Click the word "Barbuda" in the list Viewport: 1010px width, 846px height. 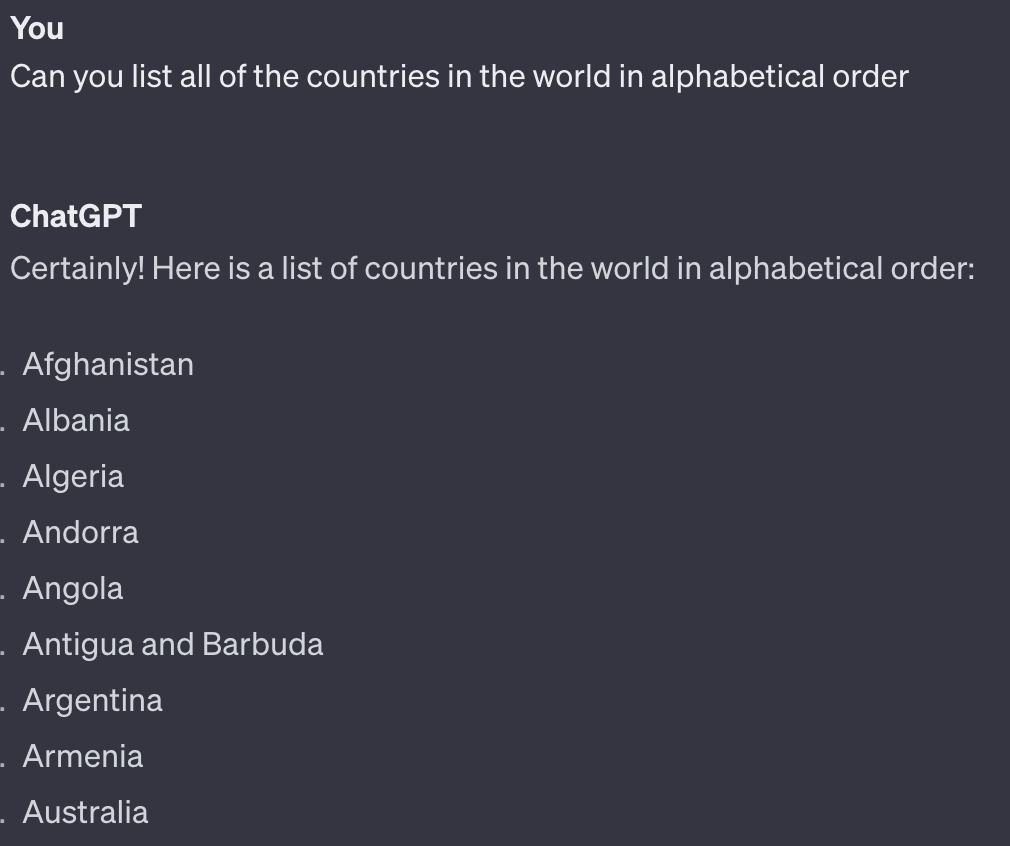click(262, 644)
